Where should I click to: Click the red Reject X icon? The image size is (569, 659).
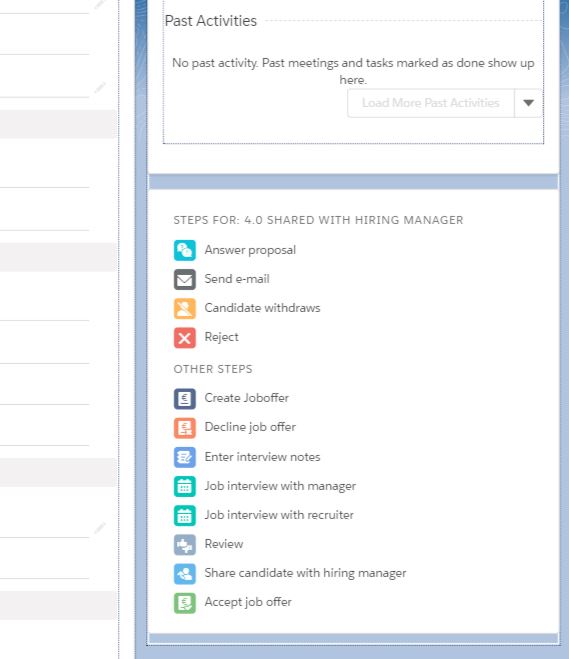(x=184, y=338)
